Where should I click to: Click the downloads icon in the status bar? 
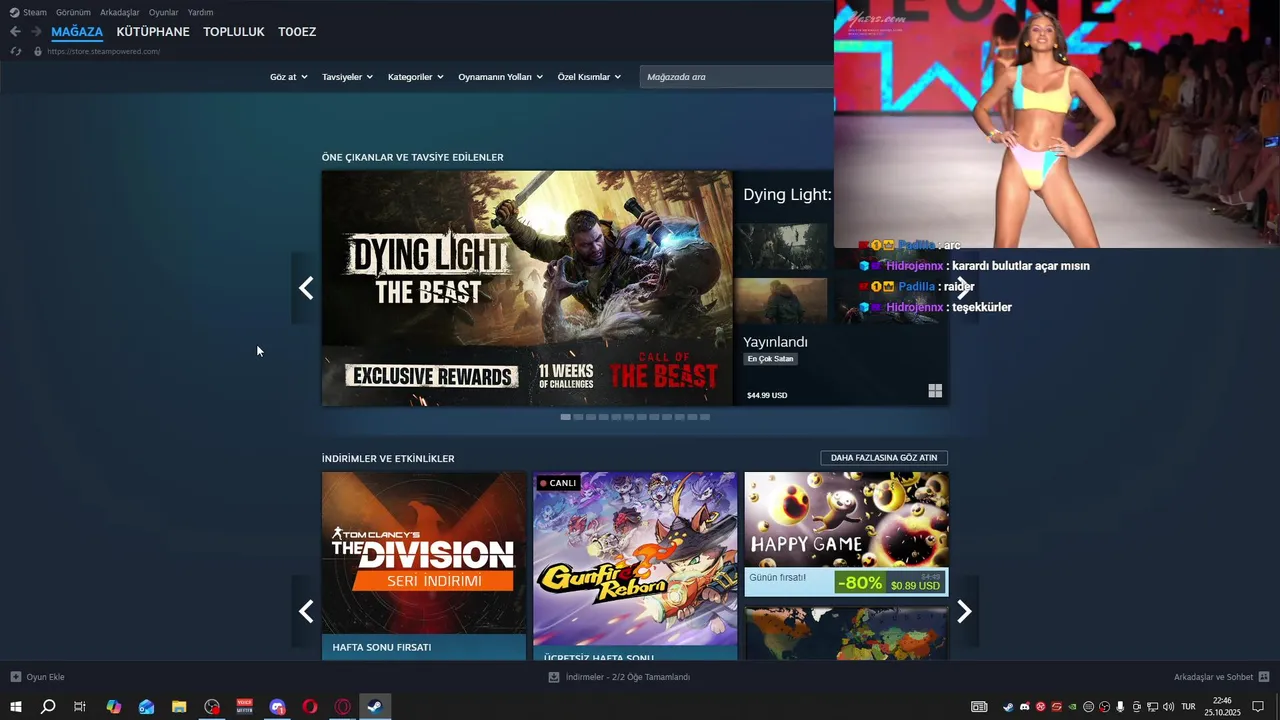pyautogui.click(x=554, y=677)
